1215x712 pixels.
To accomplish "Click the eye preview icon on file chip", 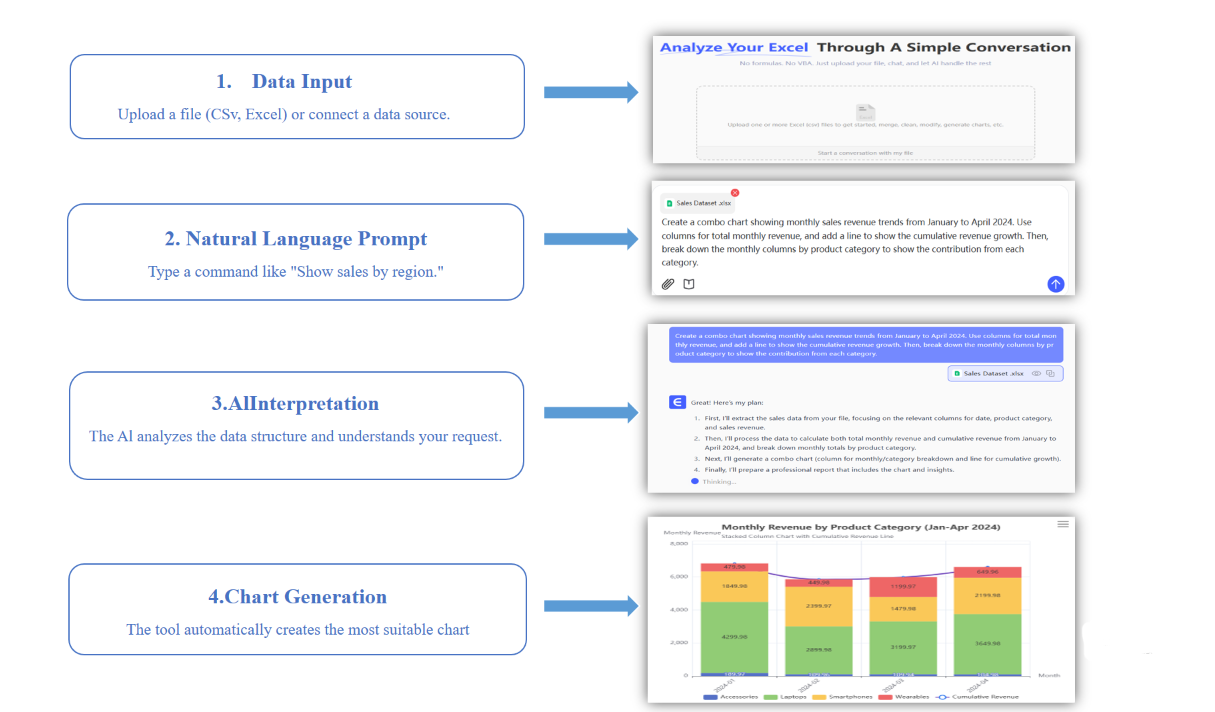I will tap(1036, 373).
